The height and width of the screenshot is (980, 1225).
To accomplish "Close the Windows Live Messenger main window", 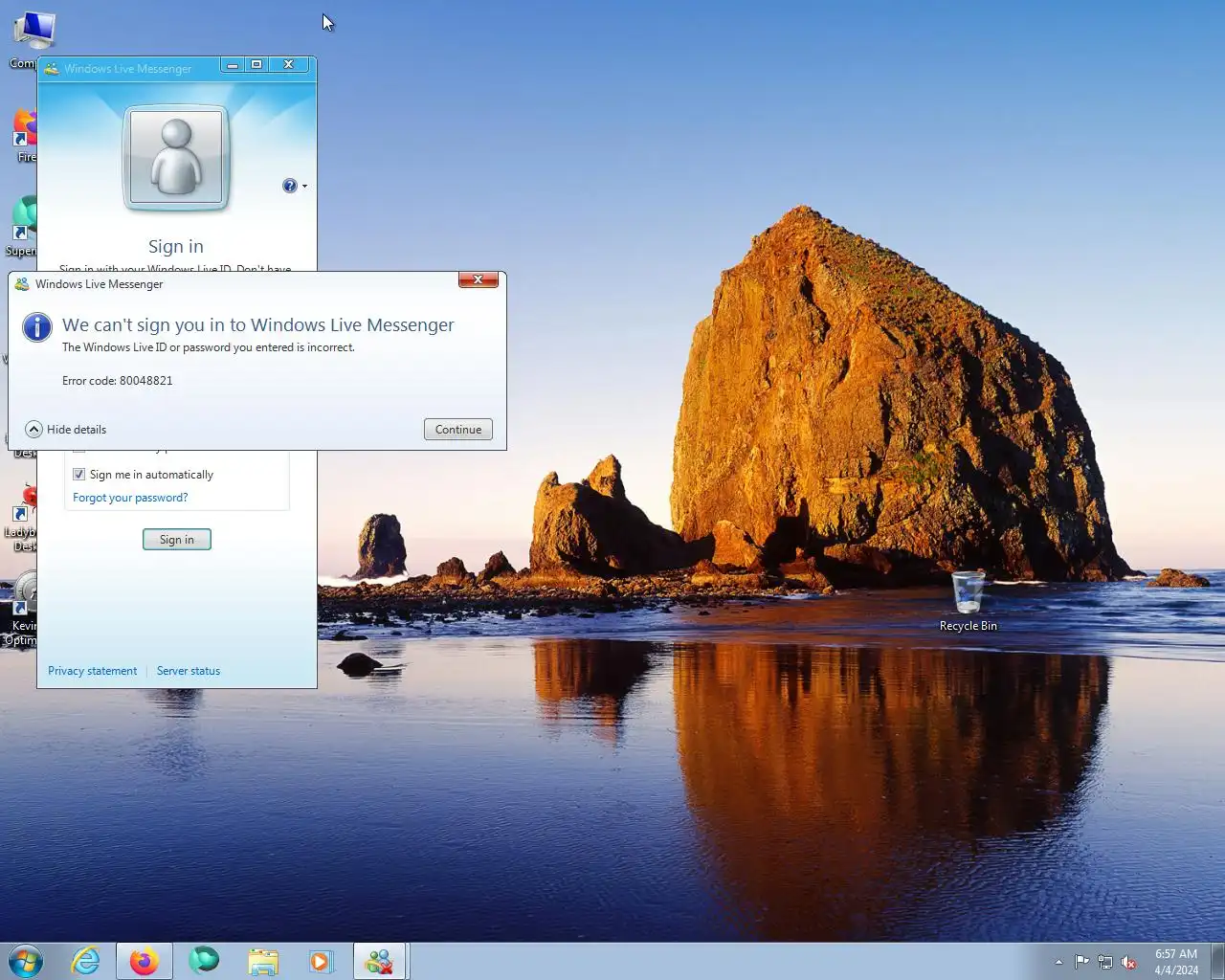I will point(289,65).
